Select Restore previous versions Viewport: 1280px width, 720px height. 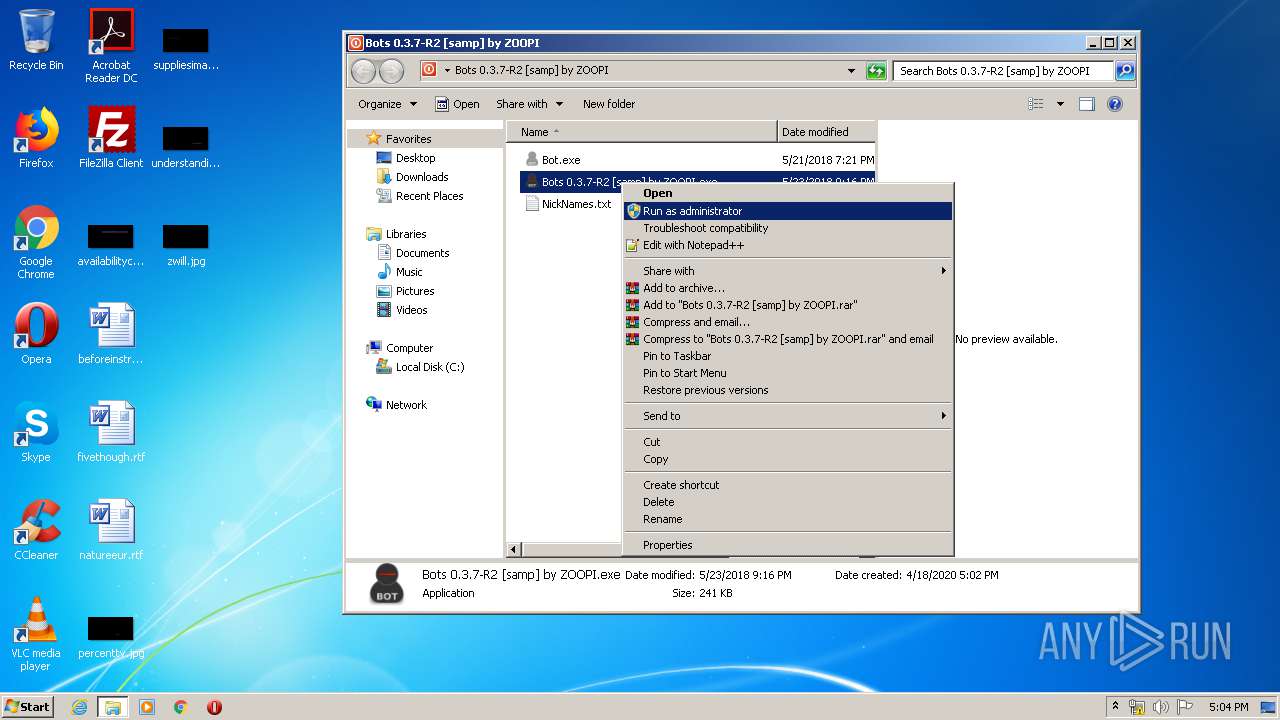click(787, 390)
